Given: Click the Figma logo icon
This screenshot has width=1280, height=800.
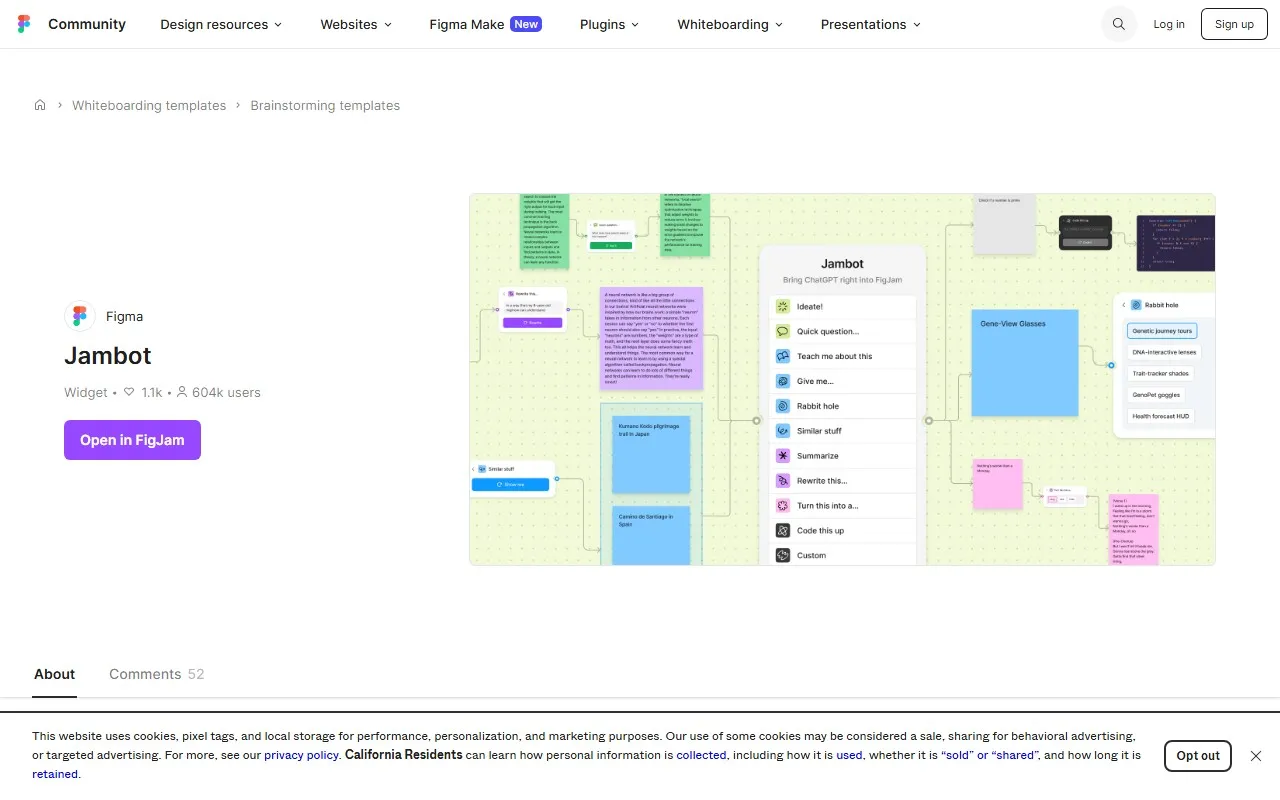Looking at the screenshot, I should 24,24.
